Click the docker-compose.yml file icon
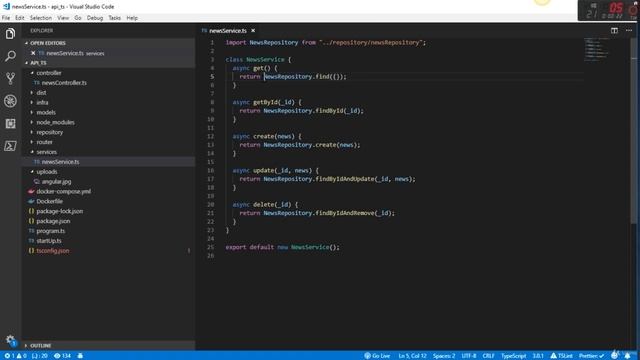 click(31, 191)
